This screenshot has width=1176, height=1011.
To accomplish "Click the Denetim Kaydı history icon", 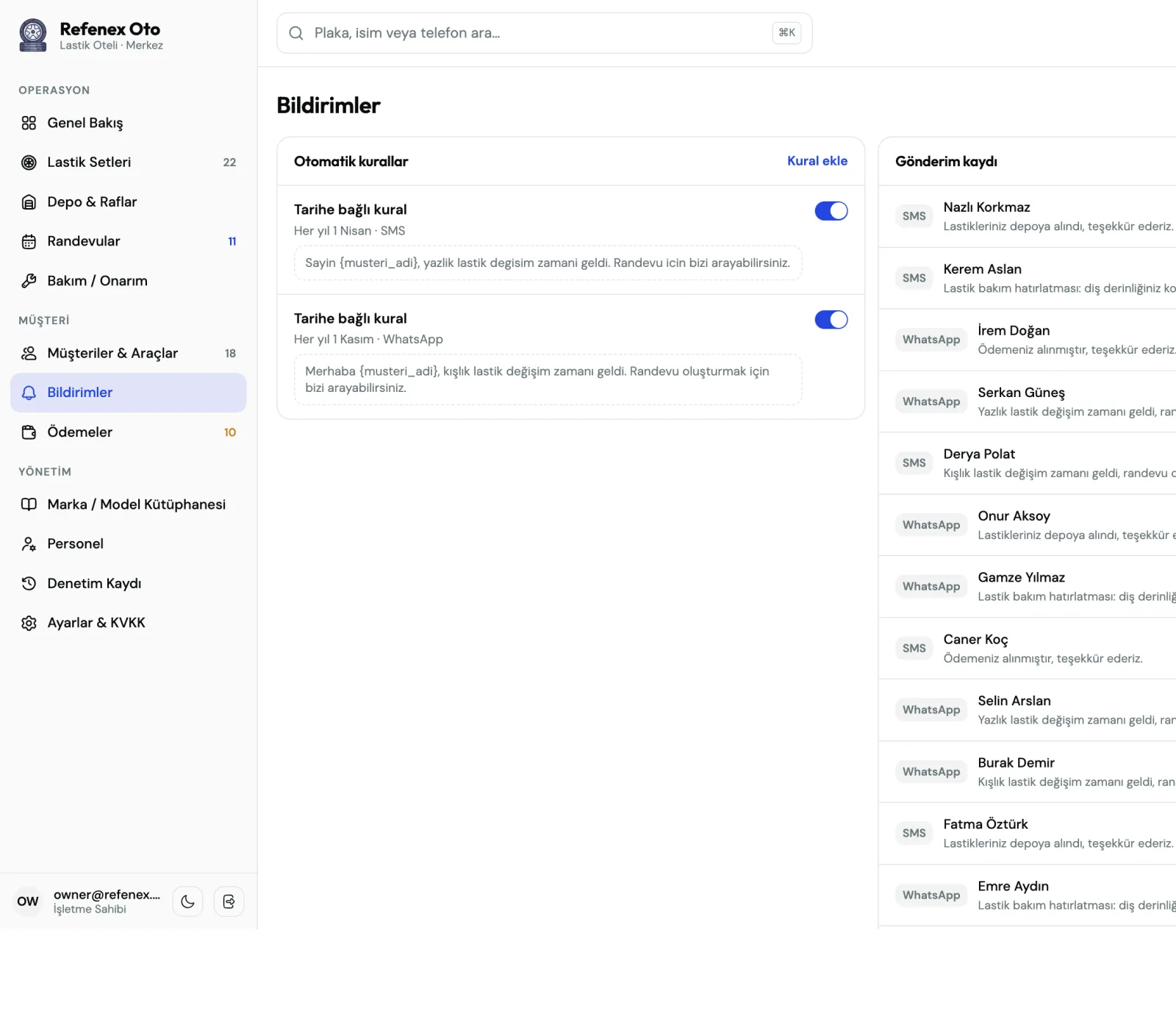I will (29, 584).
